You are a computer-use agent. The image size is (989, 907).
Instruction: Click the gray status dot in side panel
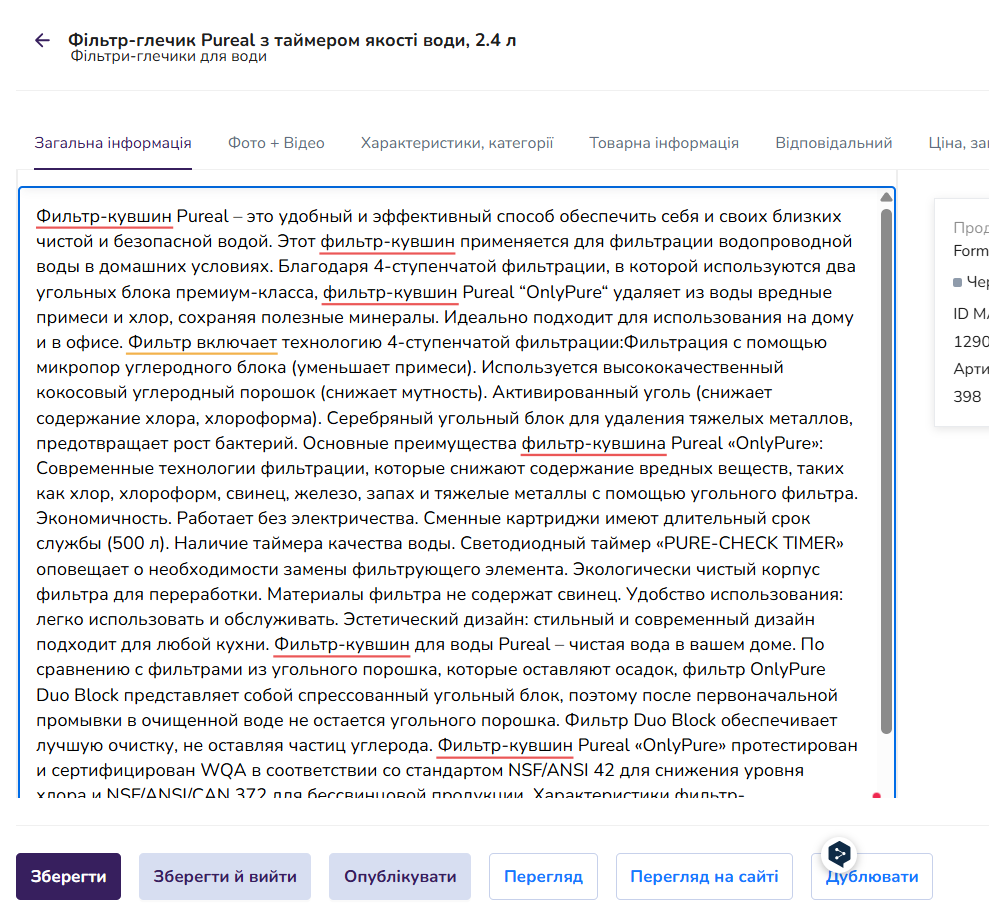pyautogui.click(x=957, y=282)
